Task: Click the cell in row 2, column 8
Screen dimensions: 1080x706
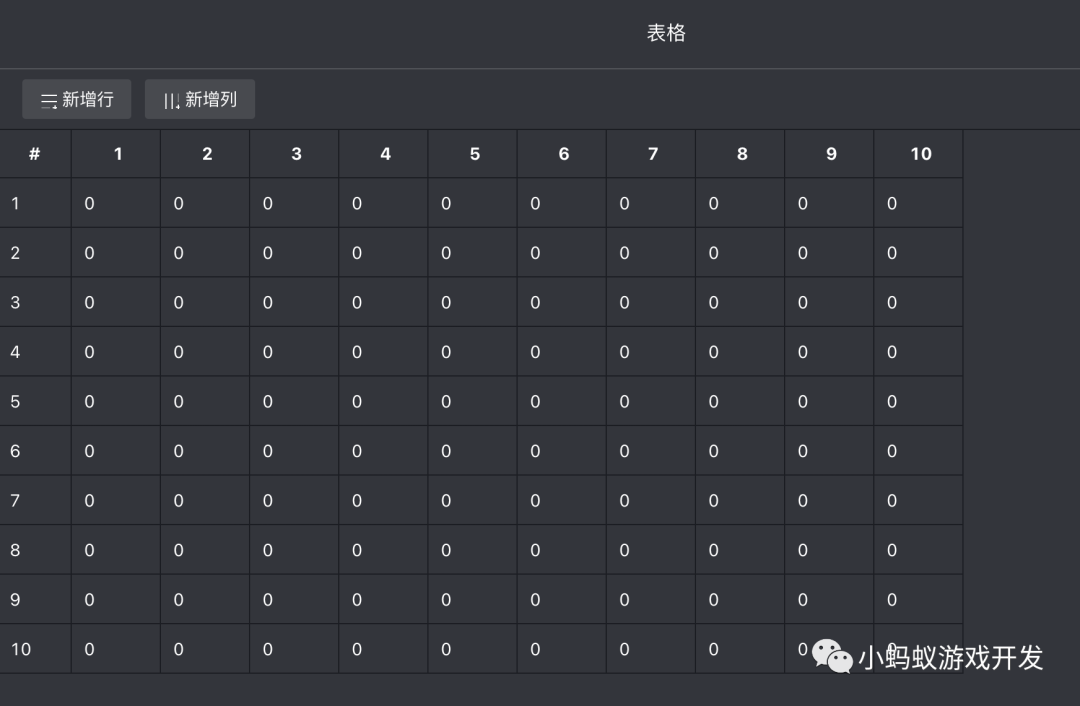Action: (740, 253)
